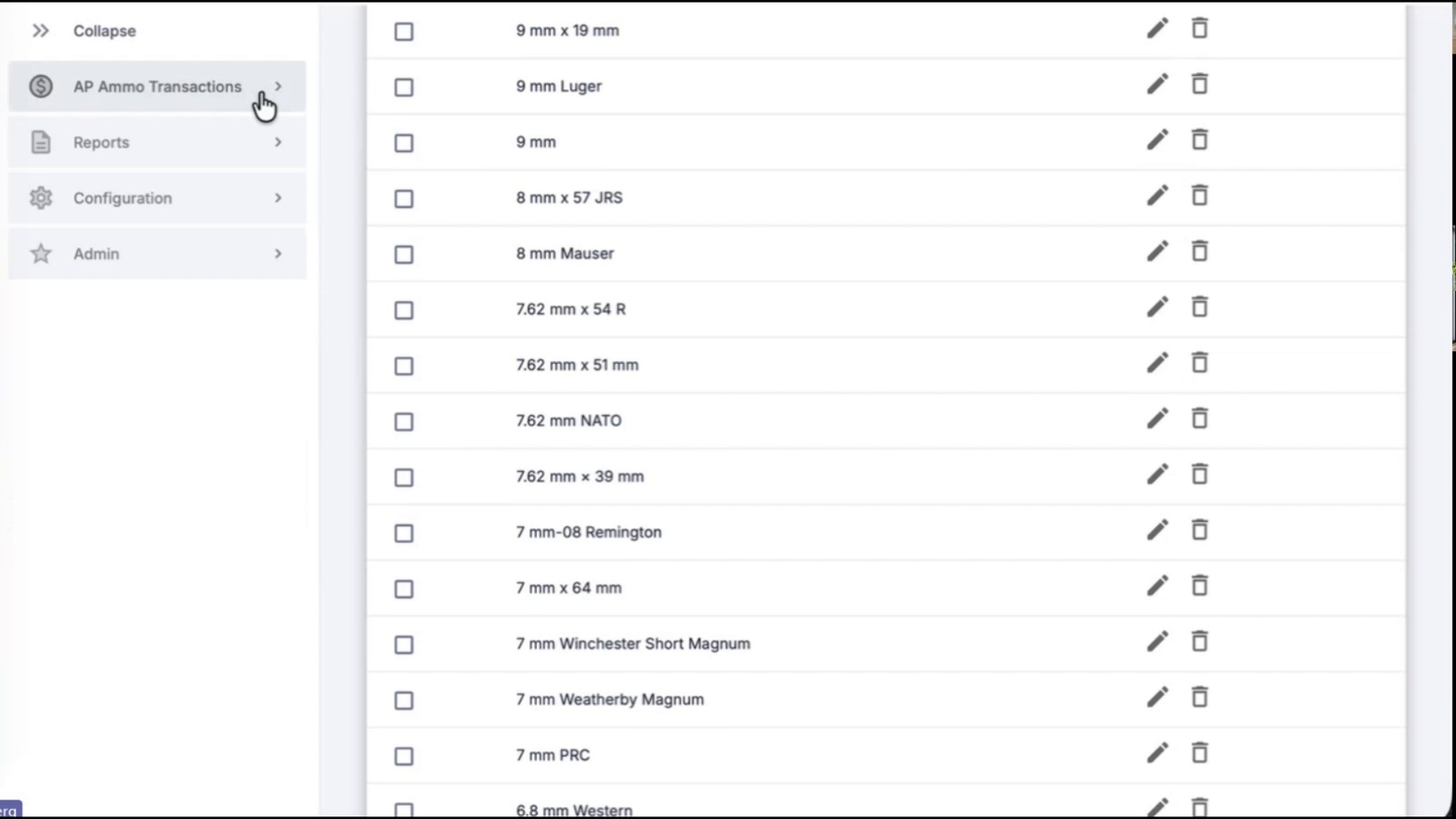Delete the 8 mm Mauser entry
1456x819 pixels.
(1200, 251)
